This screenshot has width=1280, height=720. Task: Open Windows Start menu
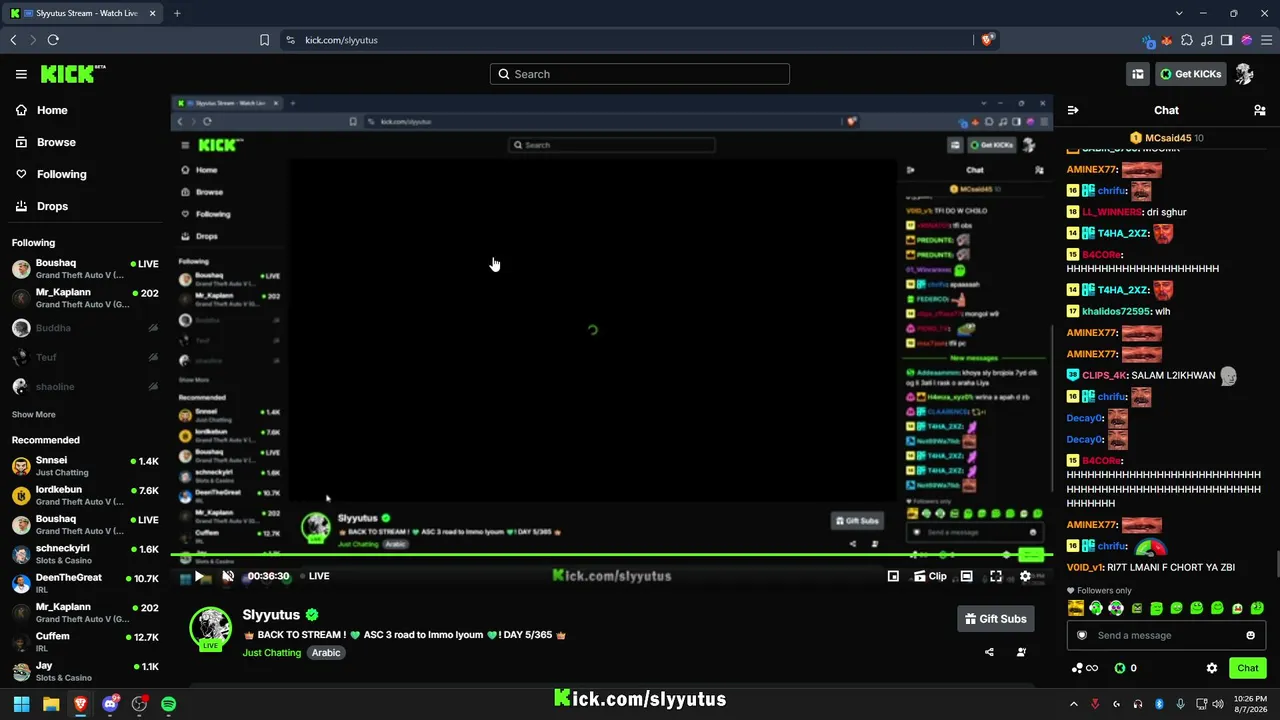coord(21,704)
